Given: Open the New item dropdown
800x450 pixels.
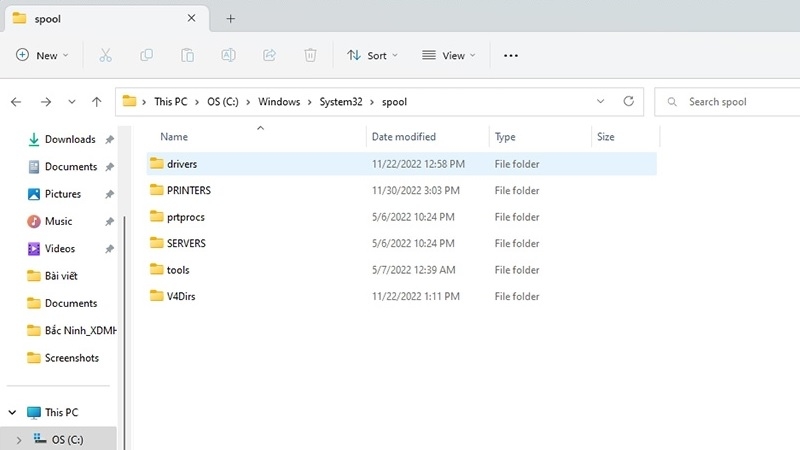Looking at the screenshot, I should [x=42, y=55].
